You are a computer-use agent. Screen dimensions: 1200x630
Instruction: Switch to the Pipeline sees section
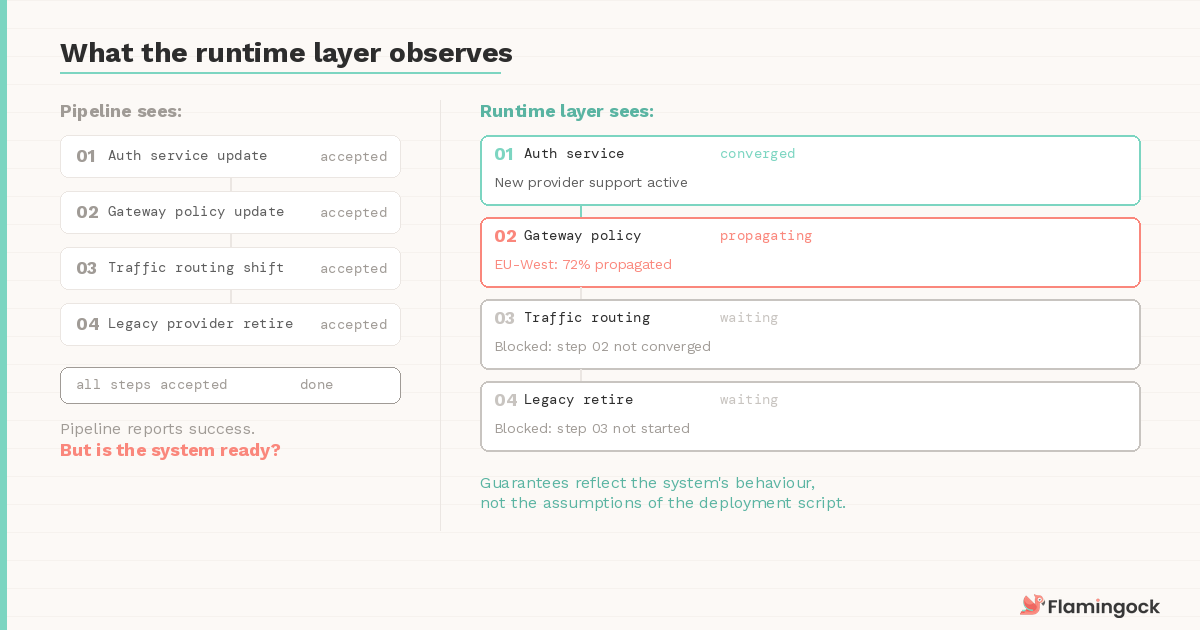(121, 111)
